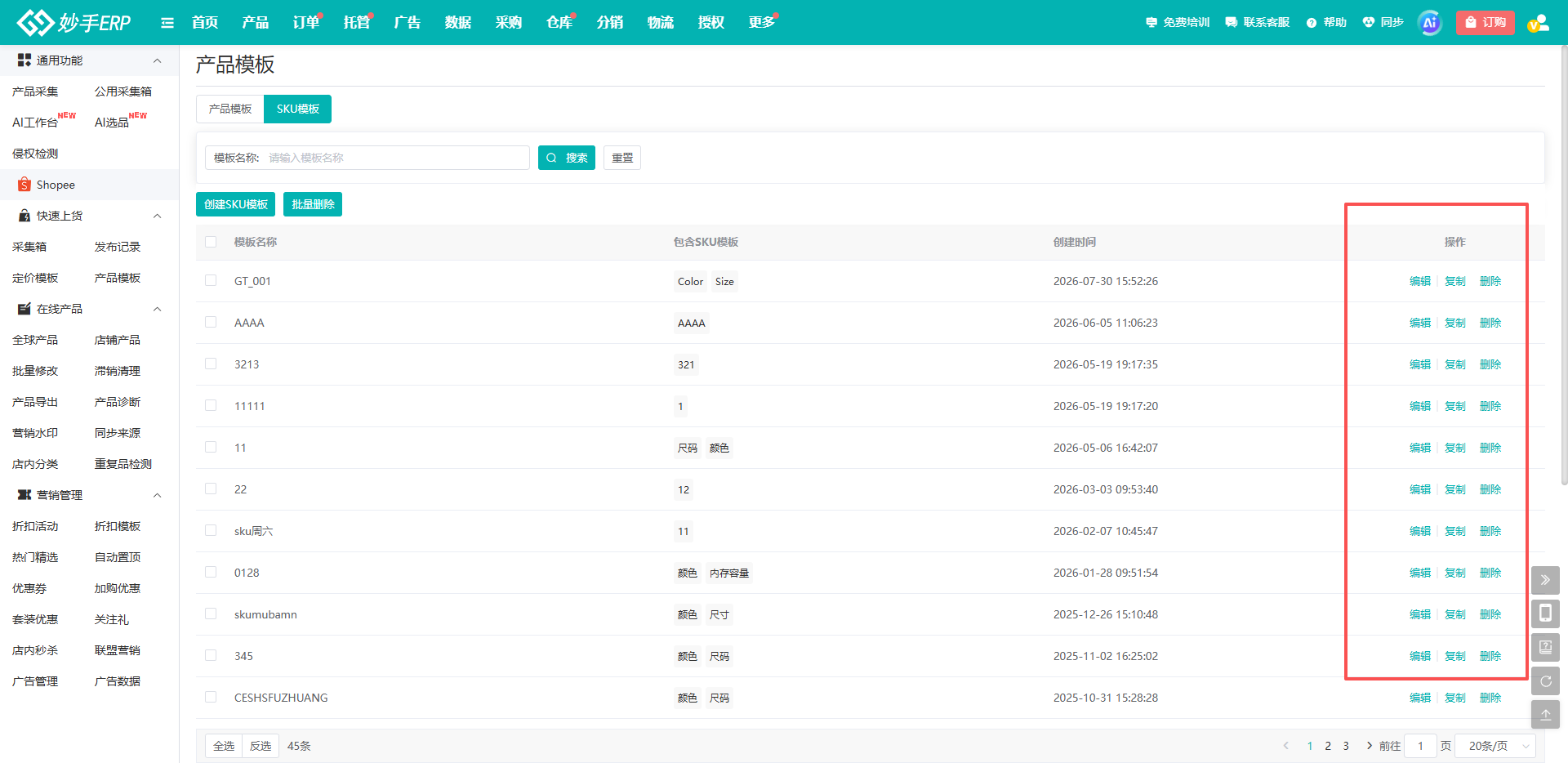Check the 3213 row checkbox
This screenshot has width=1568, height=763.
point(211,364)
